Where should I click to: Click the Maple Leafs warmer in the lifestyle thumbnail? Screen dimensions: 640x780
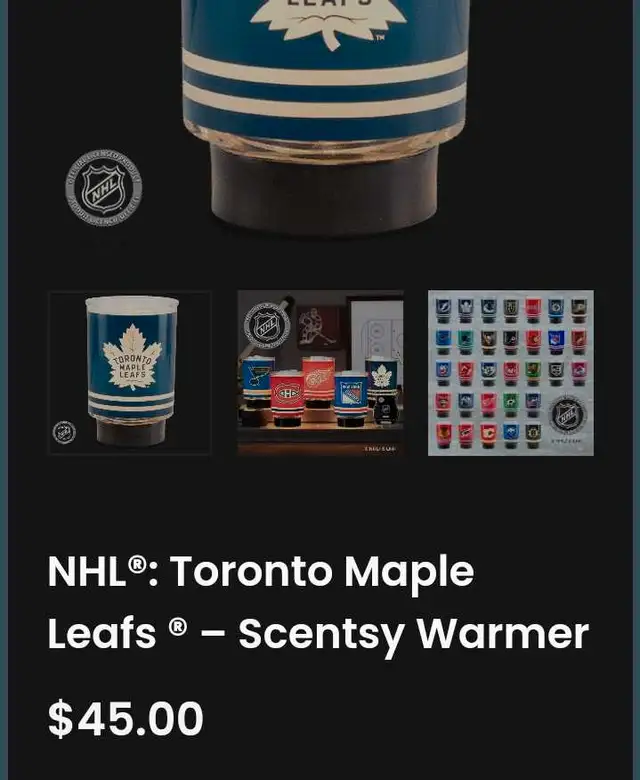[x=381, y=386]
